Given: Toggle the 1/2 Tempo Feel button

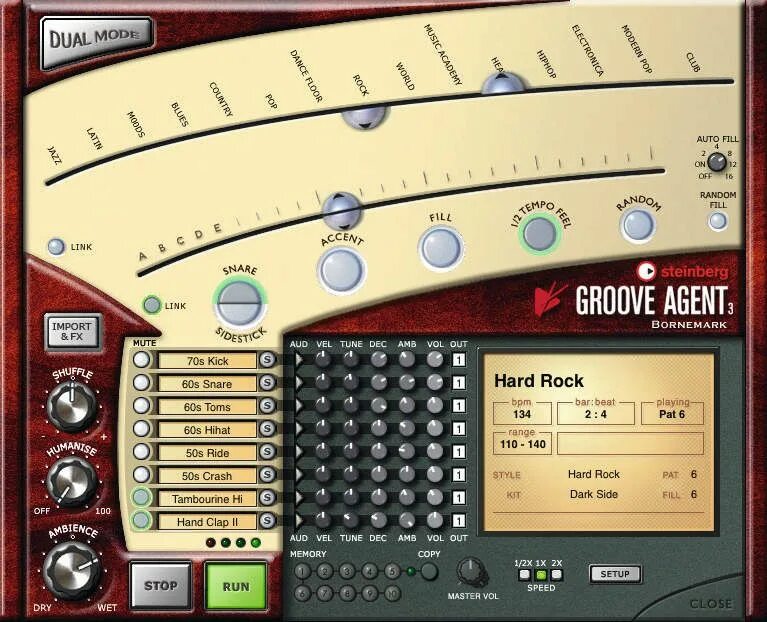Looking at the screenshot, I should click(540, 233).
